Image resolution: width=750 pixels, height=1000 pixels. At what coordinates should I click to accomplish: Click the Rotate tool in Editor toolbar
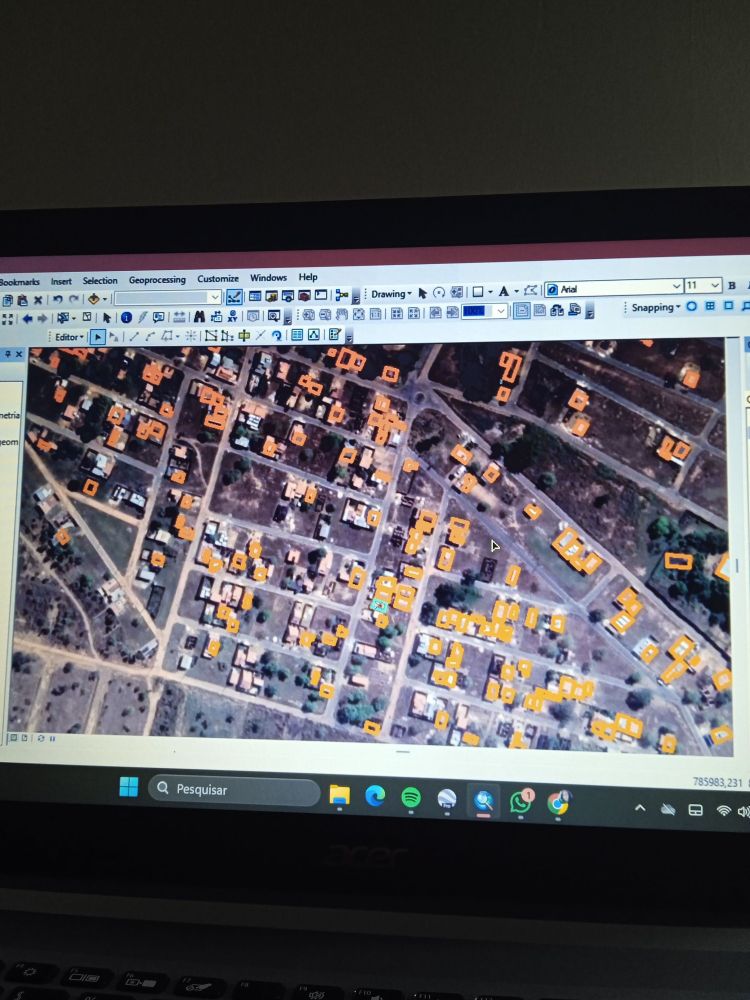coord(276,335)
